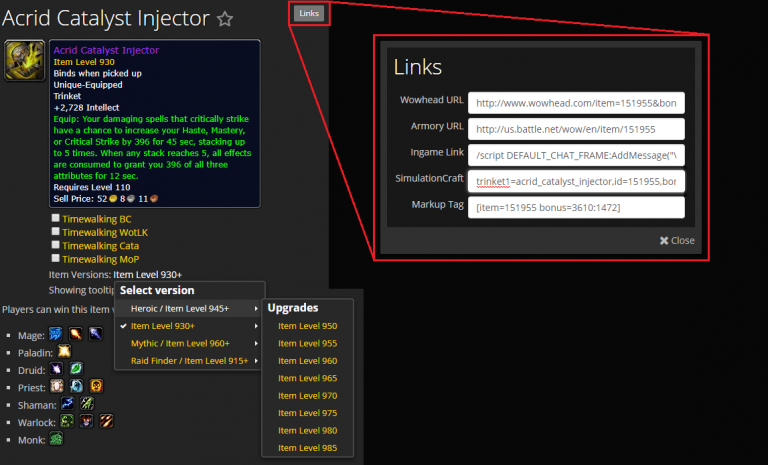
Task: Select the first Mage spec icon
Action: pyautogui.click(x=55, y=332)
